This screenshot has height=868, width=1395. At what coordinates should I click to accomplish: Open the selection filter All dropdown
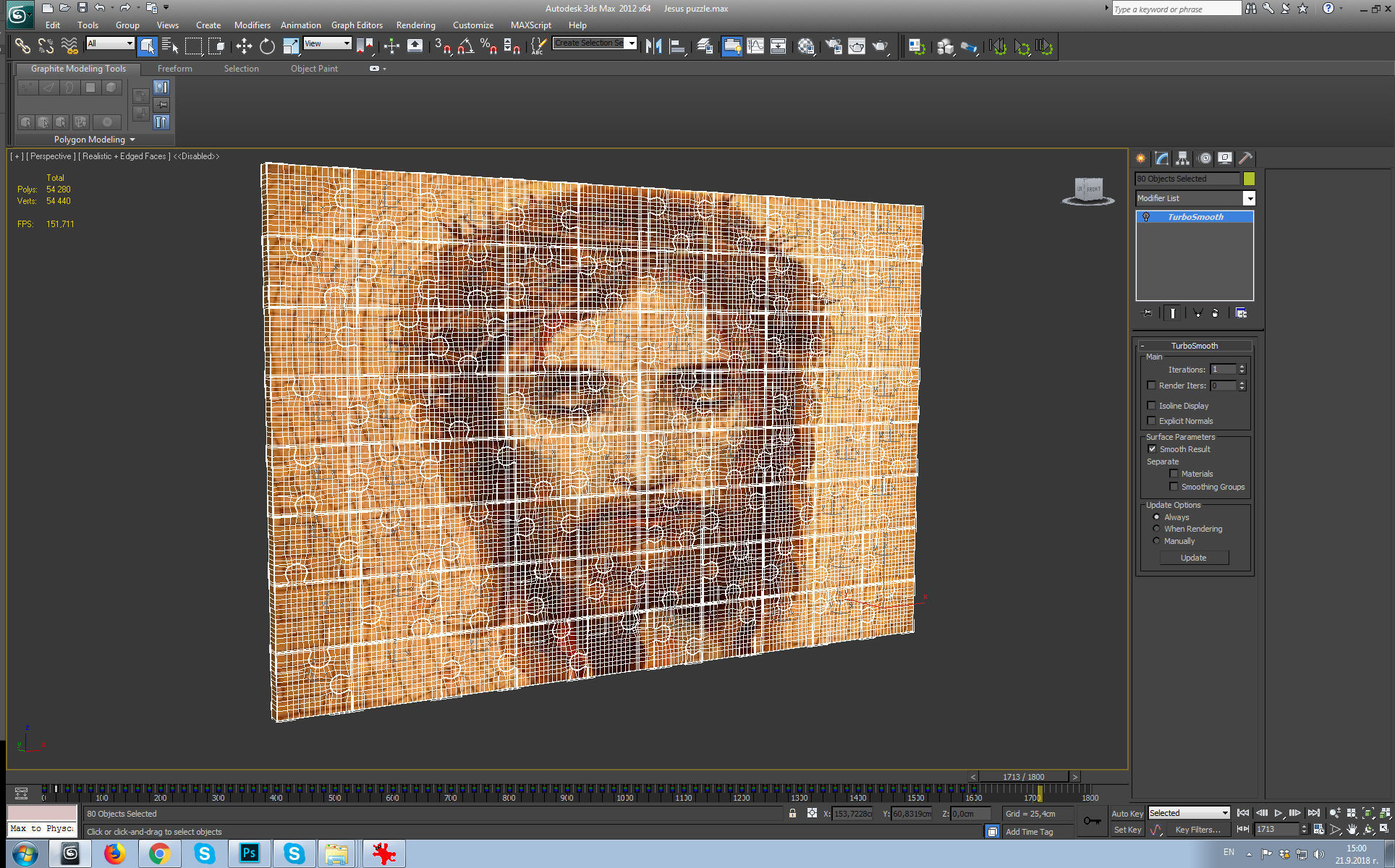[x=110, y=43]
